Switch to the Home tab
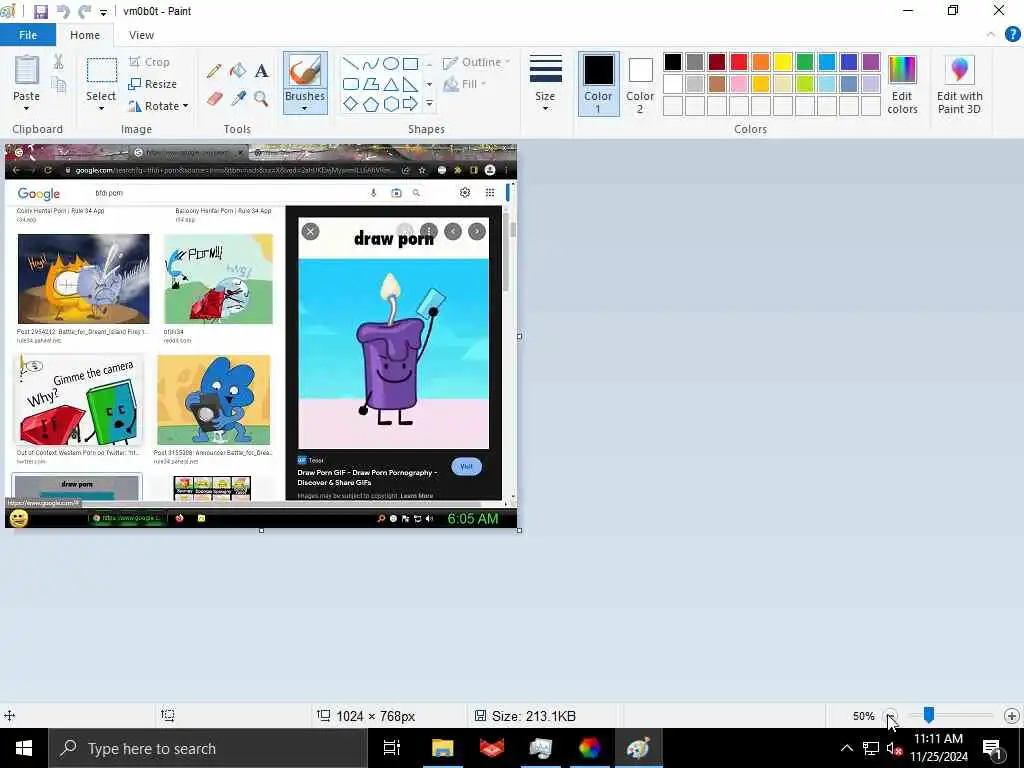The height and width of the screenshot is (768, 1024). click(85, 35)
